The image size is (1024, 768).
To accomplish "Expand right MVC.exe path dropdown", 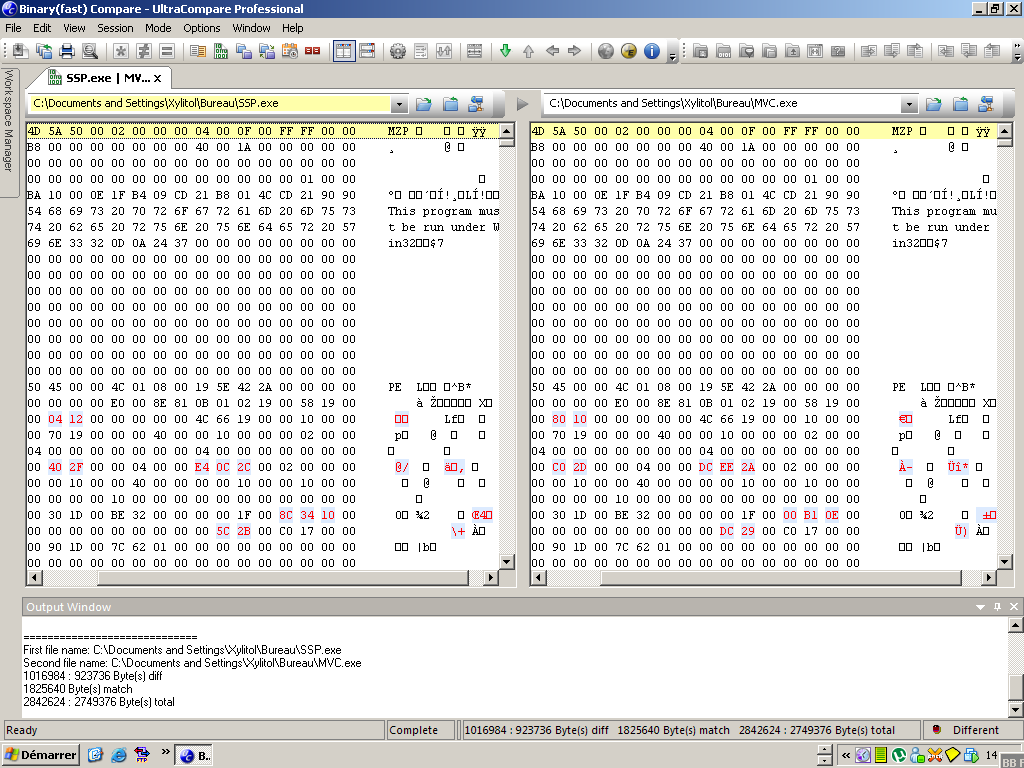I will coord(909,104).
